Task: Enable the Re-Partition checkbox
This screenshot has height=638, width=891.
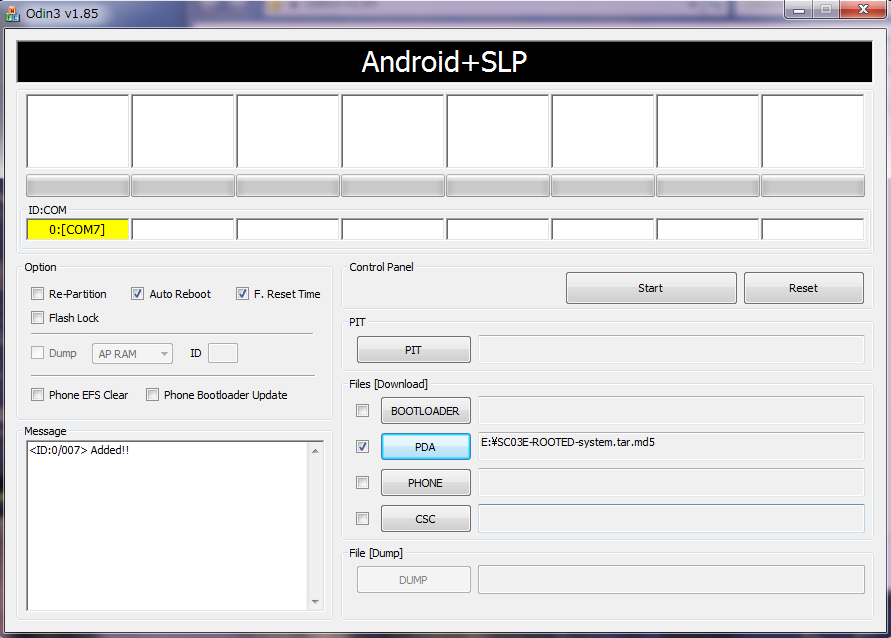Action: point(38,294)
